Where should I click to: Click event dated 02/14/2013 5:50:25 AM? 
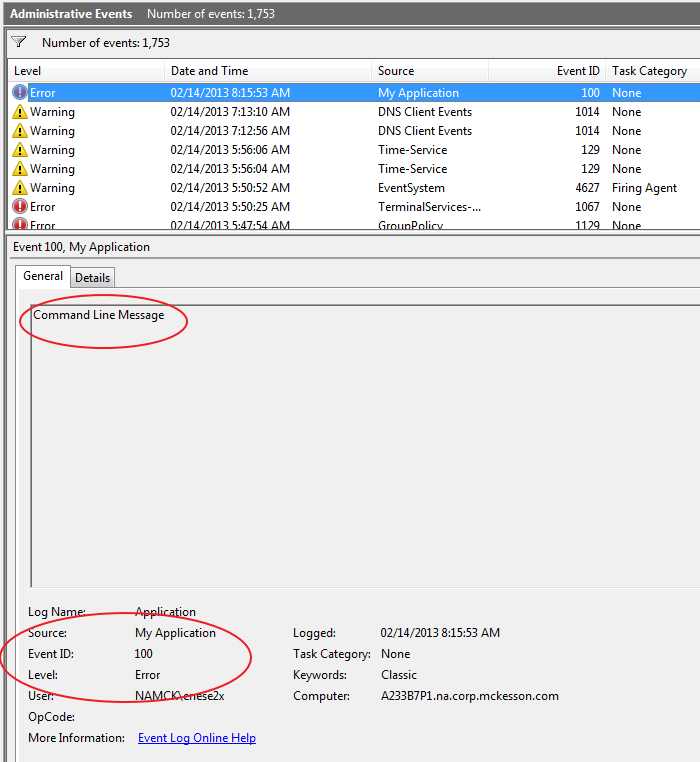[x=230, y=207]
